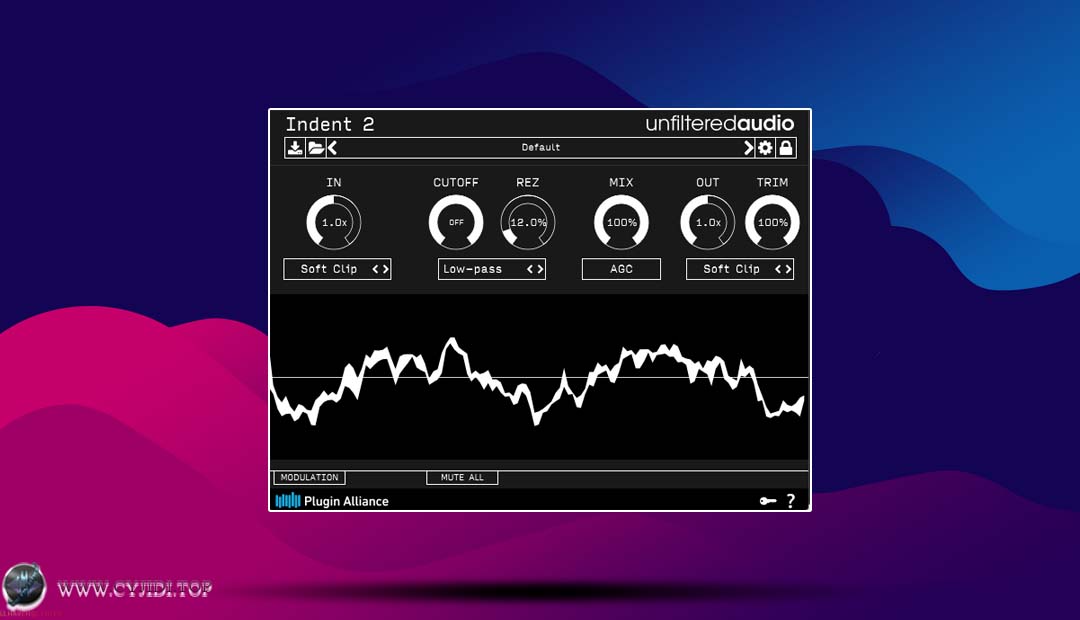Open the settings gear icon
Screen dimensions: 1080x620
[x=765, y=147]
